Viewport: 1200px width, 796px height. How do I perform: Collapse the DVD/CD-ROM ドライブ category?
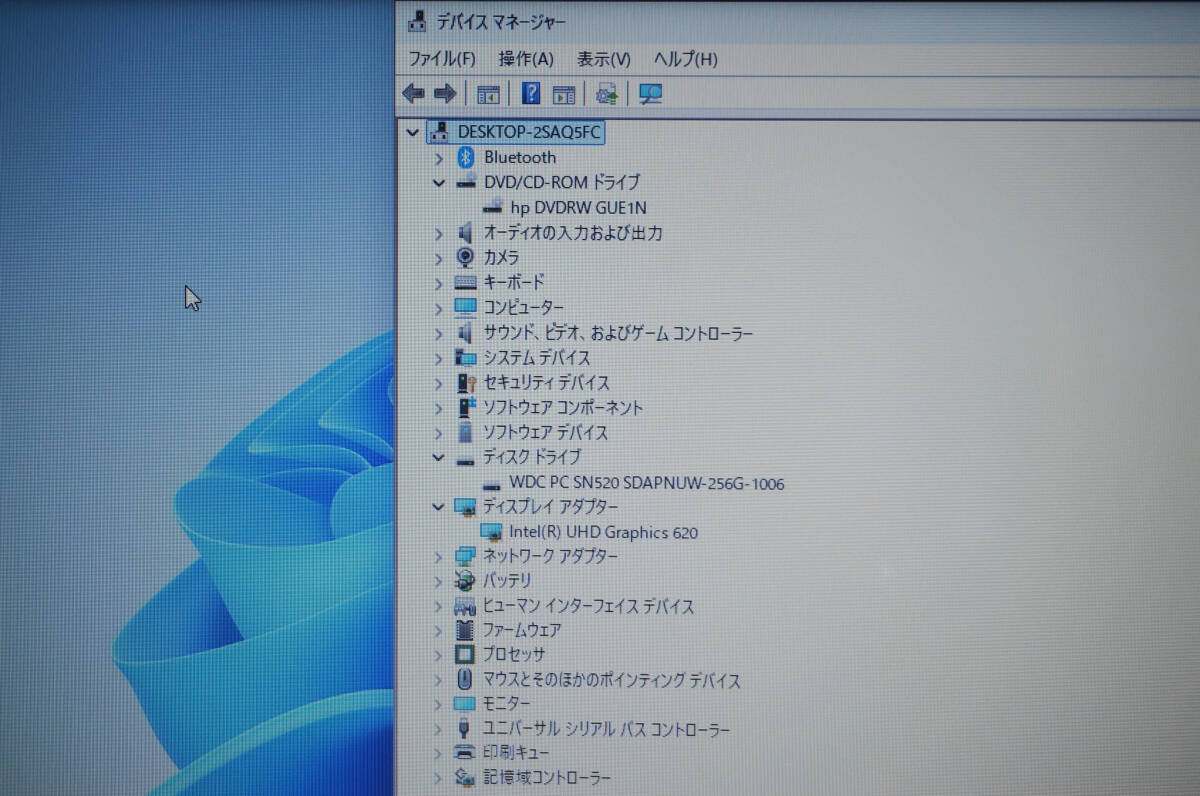[438, 182]
